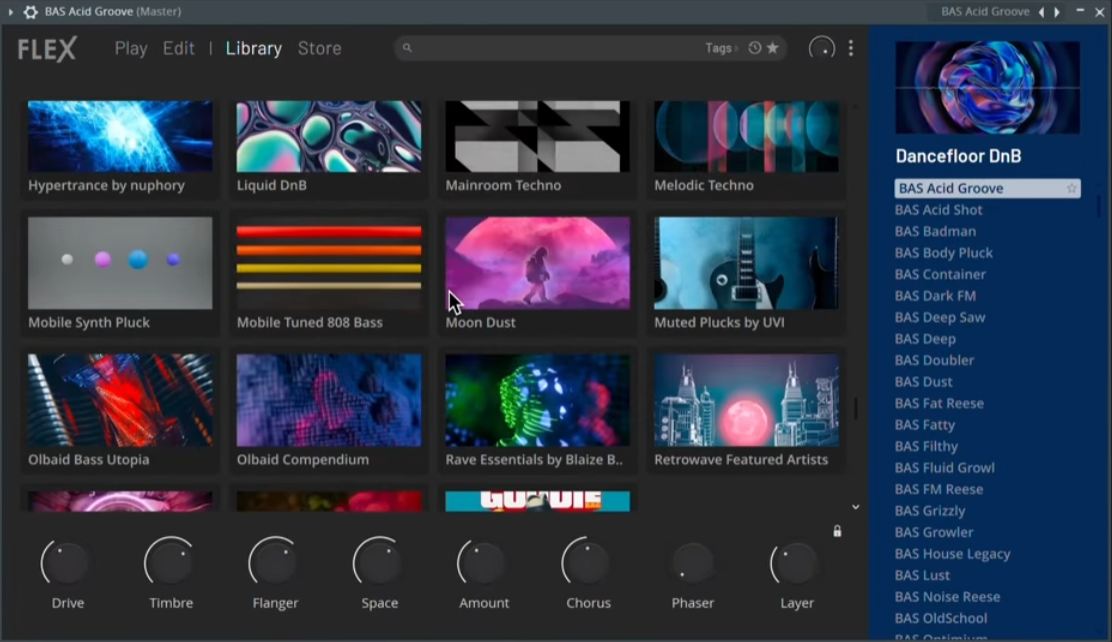The height and width of the screenshot is (642, 1112).
Task: Favorite BAS Acid Groove with star
Action: [x=1071, y=188]
